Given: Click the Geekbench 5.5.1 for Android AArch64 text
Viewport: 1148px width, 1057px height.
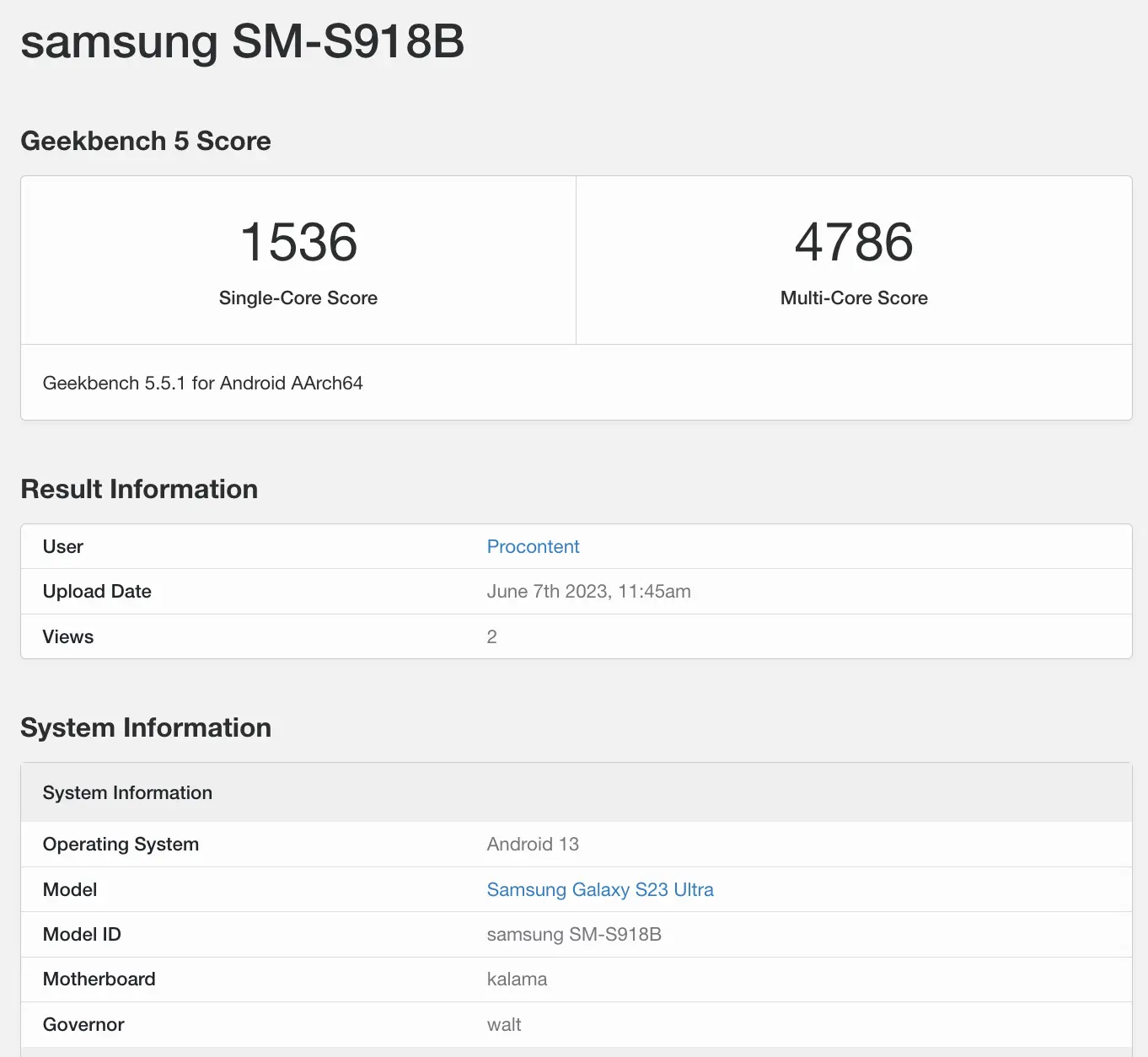Looking at the screenshot, I should (x=203, y=383).
